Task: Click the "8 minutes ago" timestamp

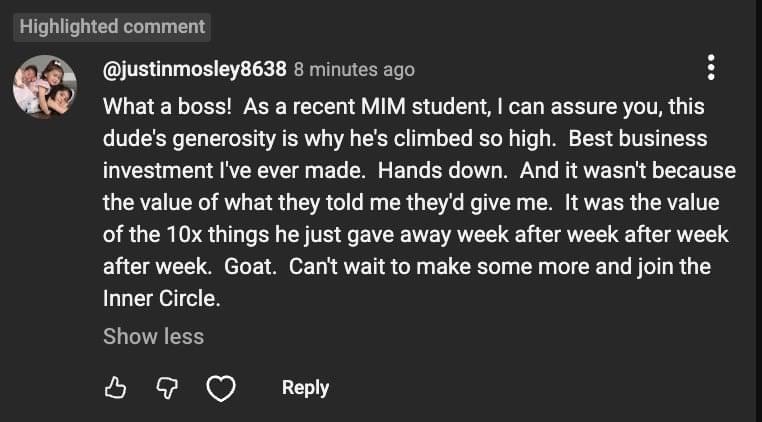Action: [354, 70]
